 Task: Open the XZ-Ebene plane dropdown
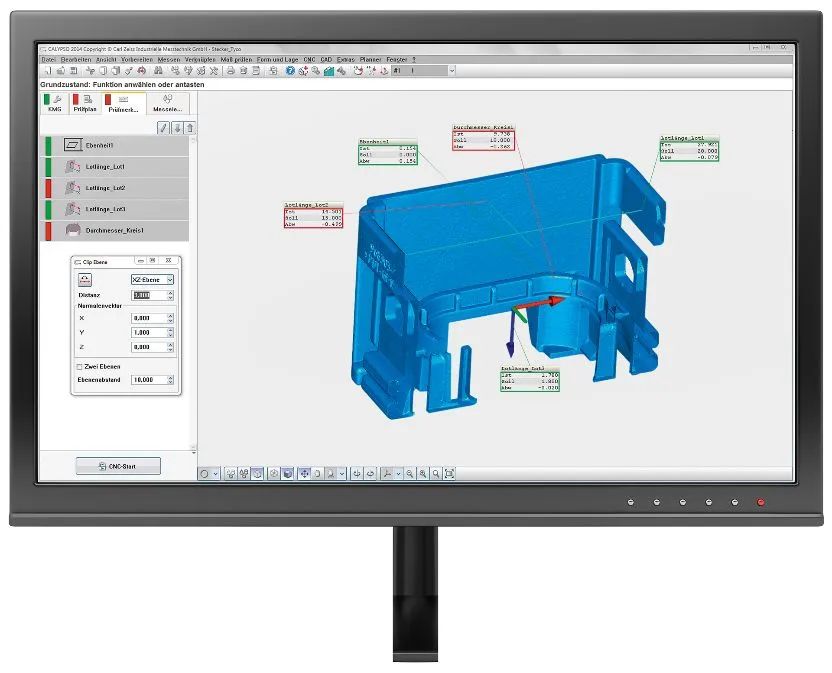point(169,280)
